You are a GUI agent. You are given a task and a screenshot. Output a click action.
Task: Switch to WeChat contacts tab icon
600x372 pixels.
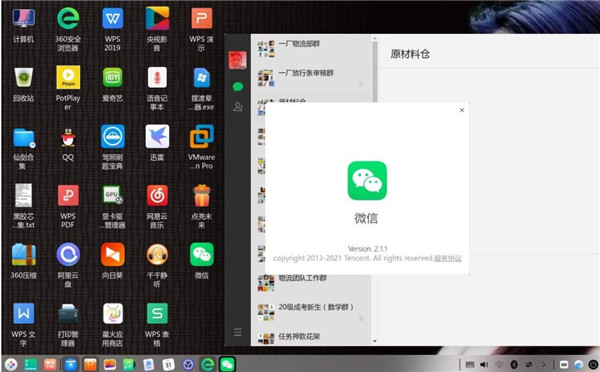pos(238,107)
